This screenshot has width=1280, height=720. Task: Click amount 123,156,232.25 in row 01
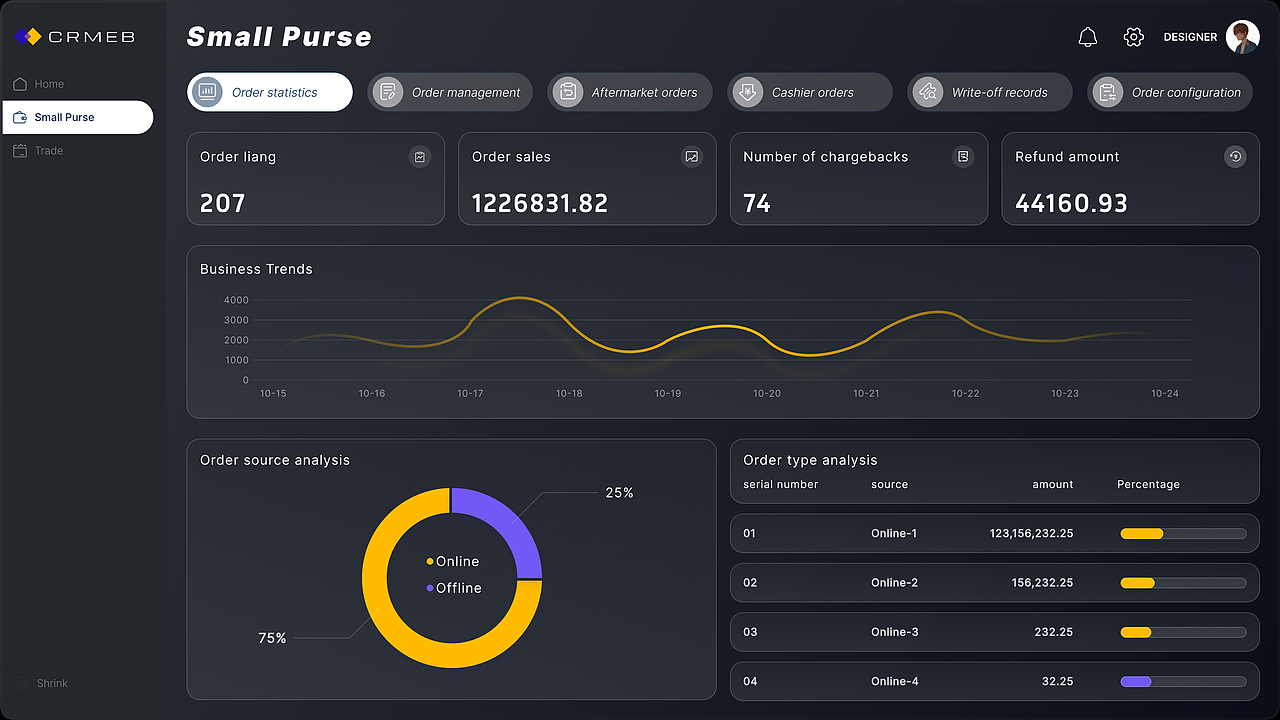pyautogui.click(x=1031, y=534)
